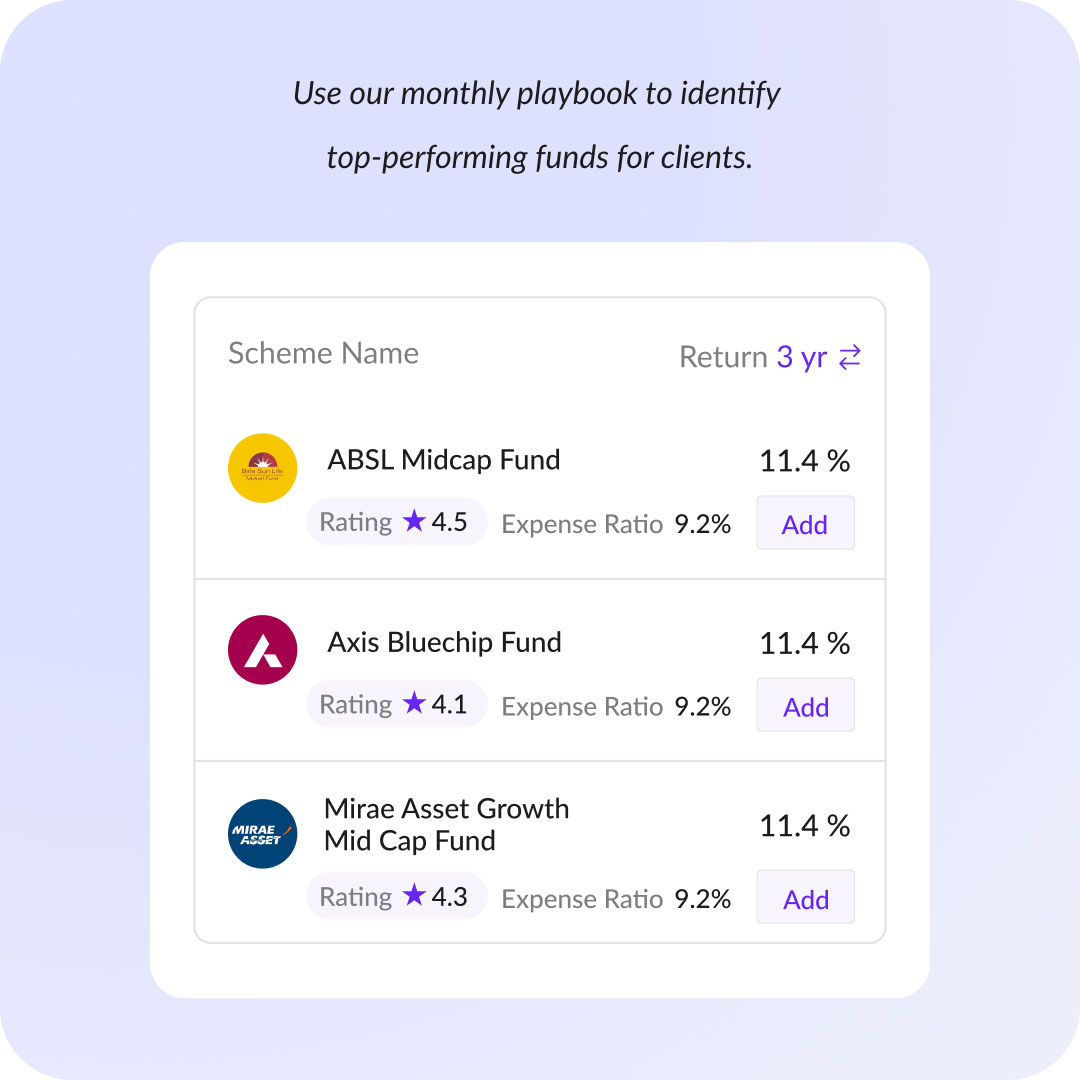
Task: Add Mirae Asset Growth Mid Cap Fund
Action: (805, 899)
